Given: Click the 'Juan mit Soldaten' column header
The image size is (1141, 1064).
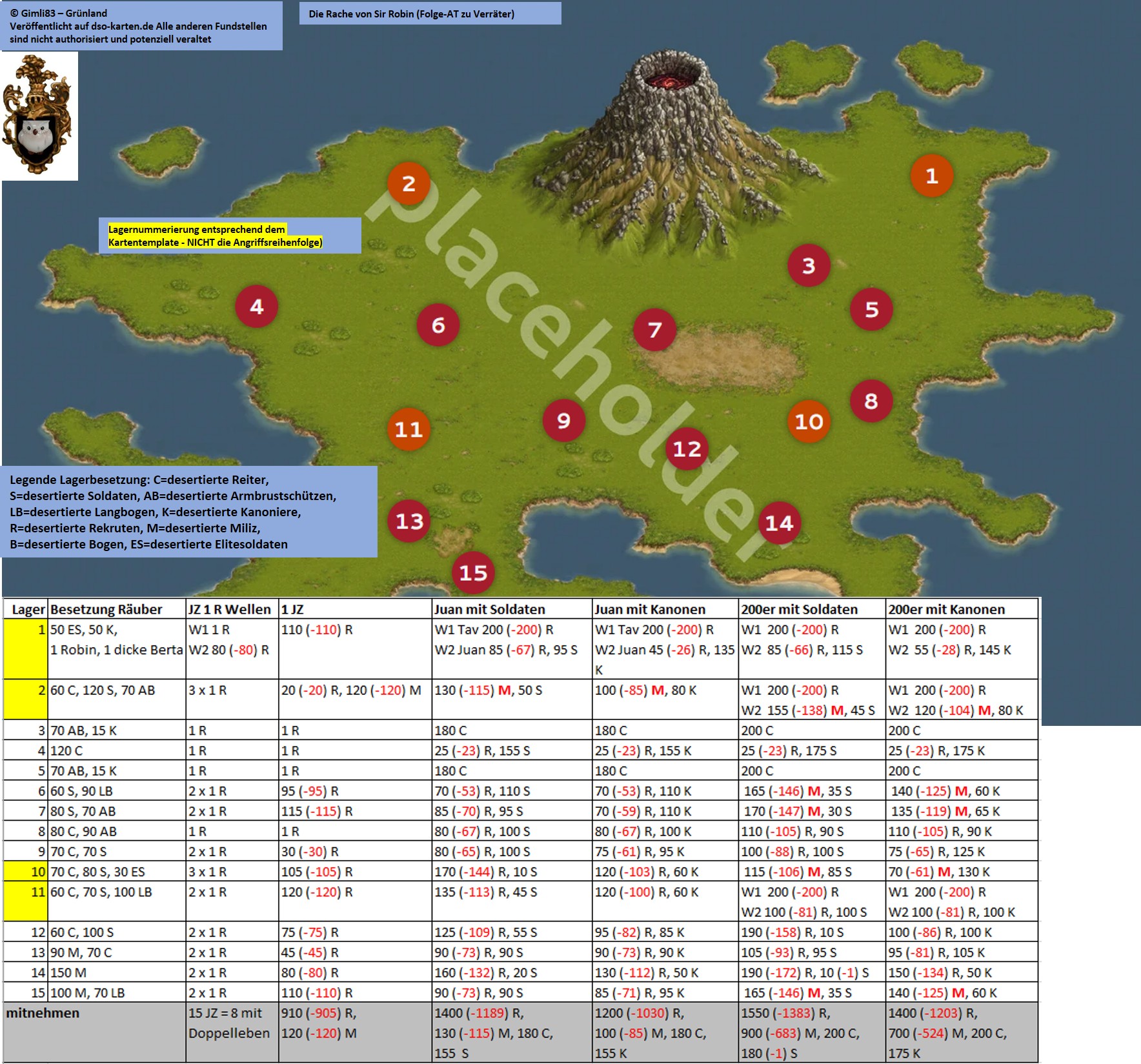Looking at the screenshot, I should 490,609.
